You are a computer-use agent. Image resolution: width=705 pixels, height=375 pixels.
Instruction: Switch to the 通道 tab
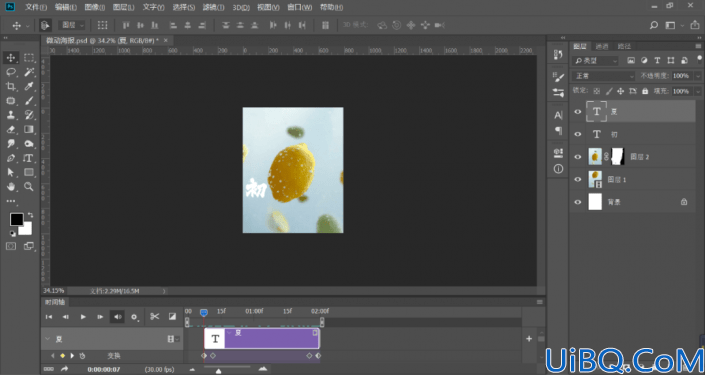(602, 46)
